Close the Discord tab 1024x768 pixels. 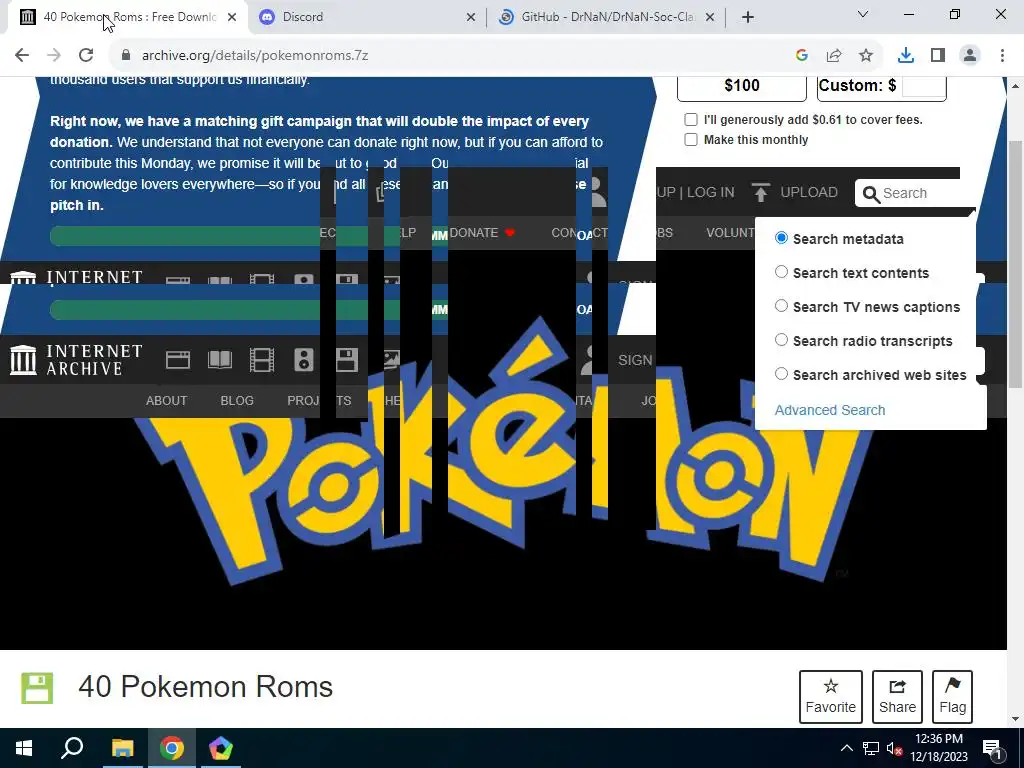pos(471,17)
